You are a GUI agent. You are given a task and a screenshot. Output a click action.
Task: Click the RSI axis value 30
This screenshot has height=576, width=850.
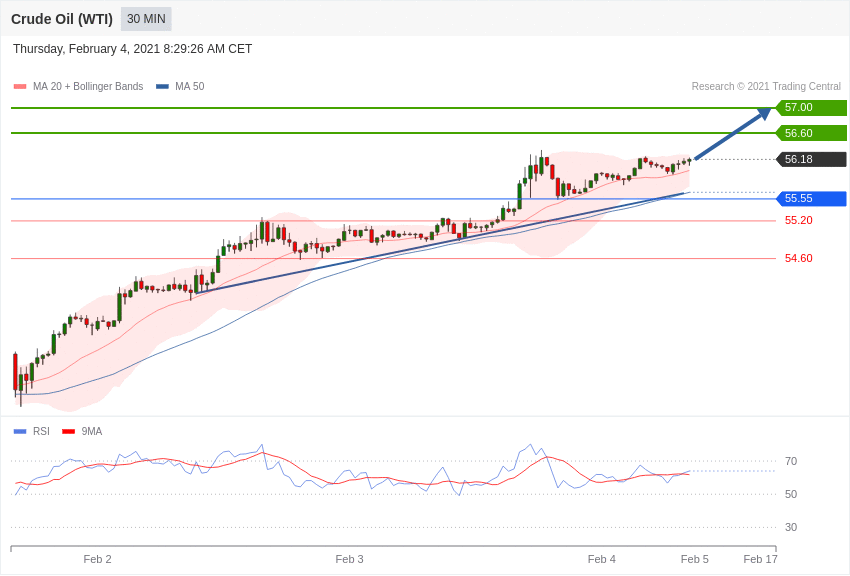(791, 528)
